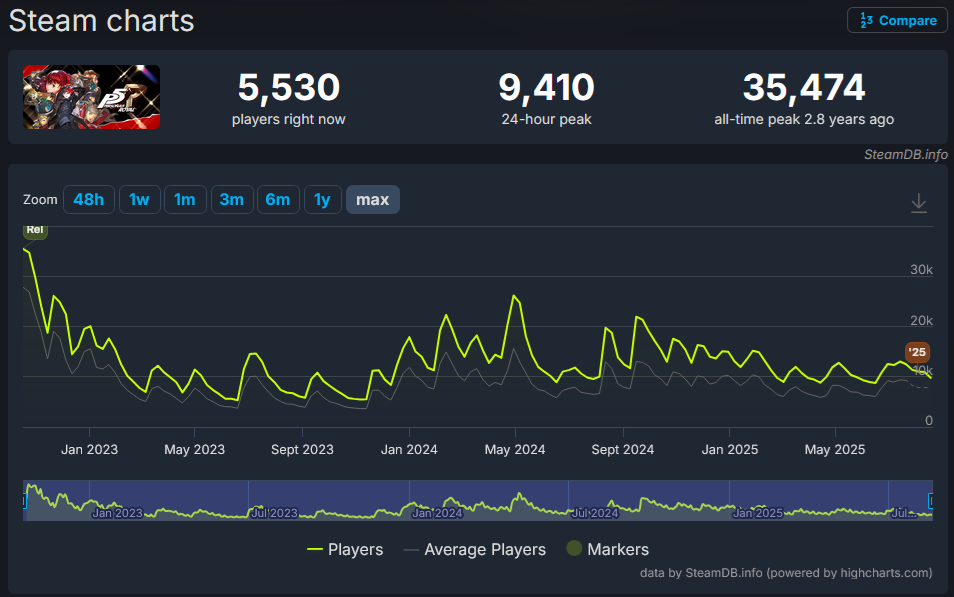The width and height of the screenshot is (954, 597).
Task: Toggle the Average Players legend entry
Action: [475, 550]
